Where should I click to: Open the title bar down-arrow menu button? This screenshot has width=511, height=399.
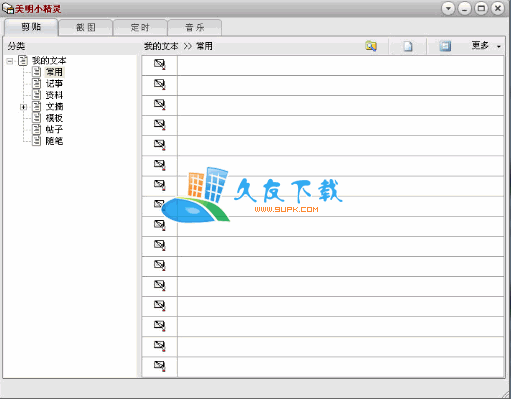(x=448, y=8)
